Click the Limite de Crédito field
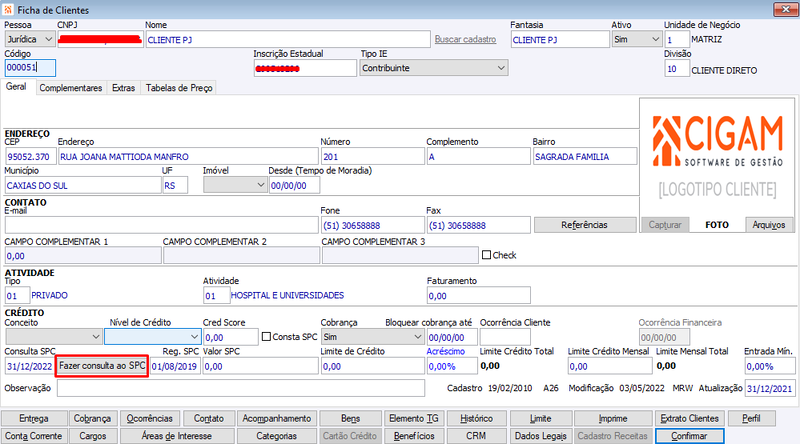800x444 pixels. [373, 366]
